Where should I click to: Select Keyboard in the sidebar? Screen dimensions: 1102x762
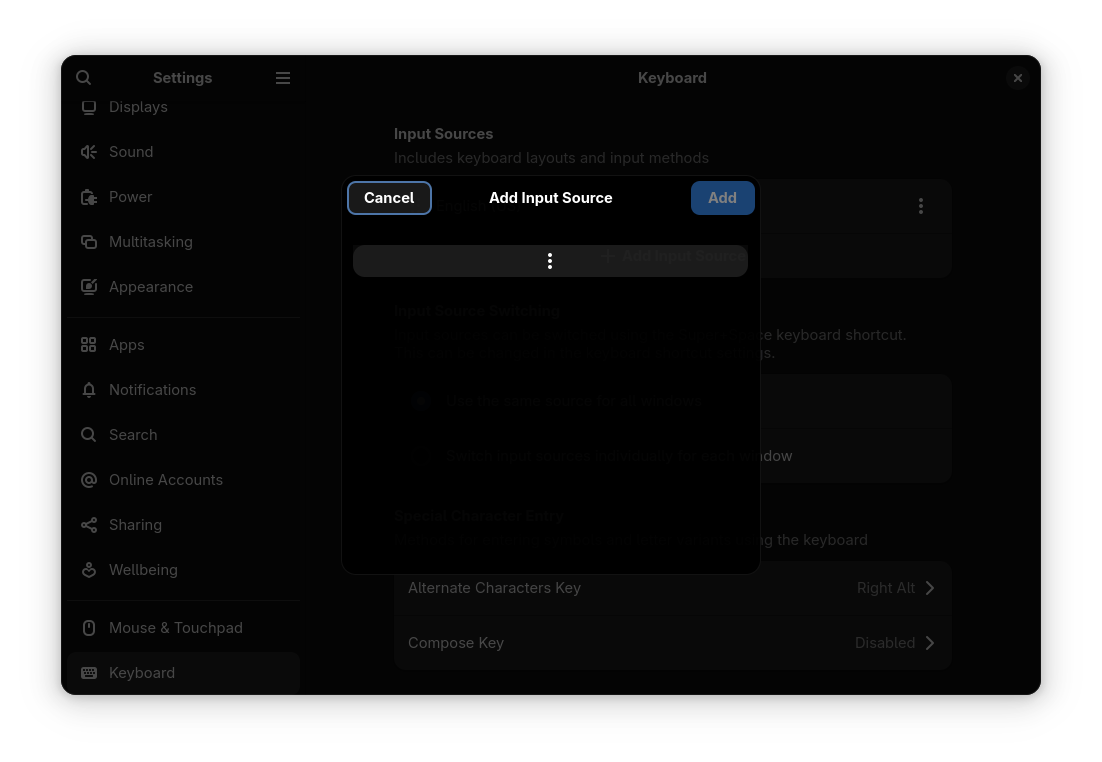pos(183,673)
